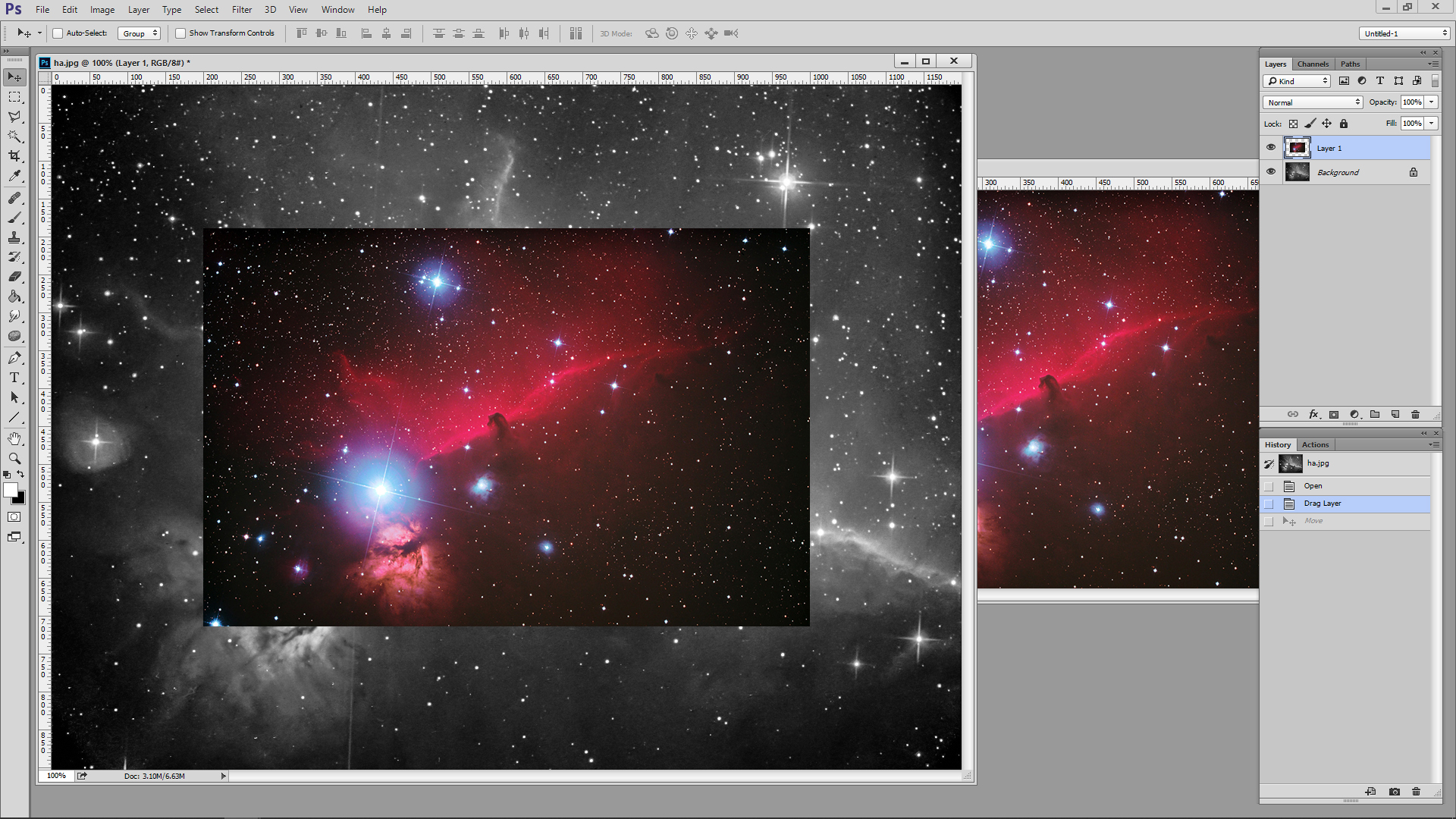Viewport: 1456px width, 819px height.
Task: Open the Filter menu
Action: [x=242, y=10]
